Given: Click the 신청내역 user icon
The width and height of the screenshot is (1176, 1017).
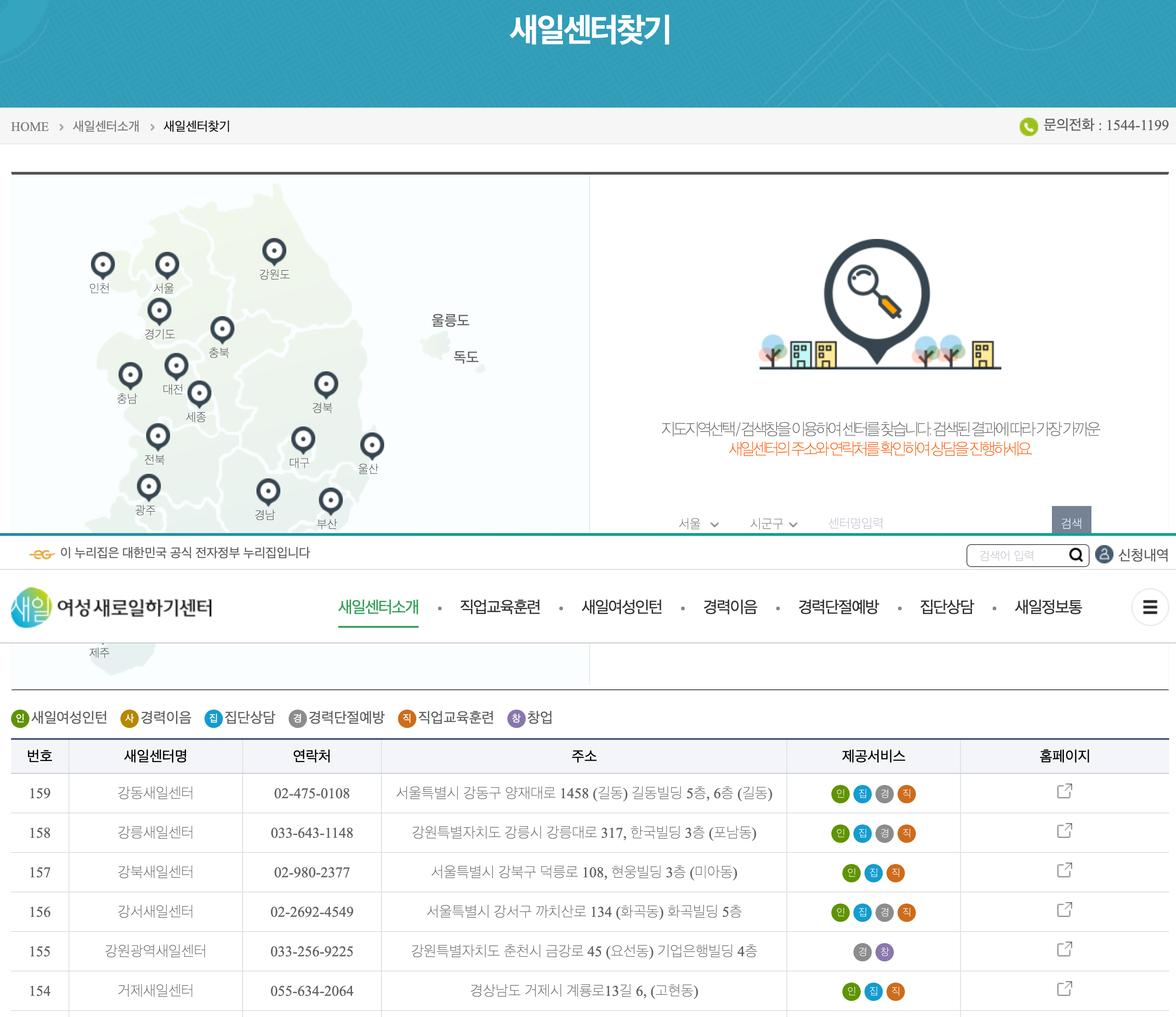Looking at the screenshot, I should coord(1104,555).
